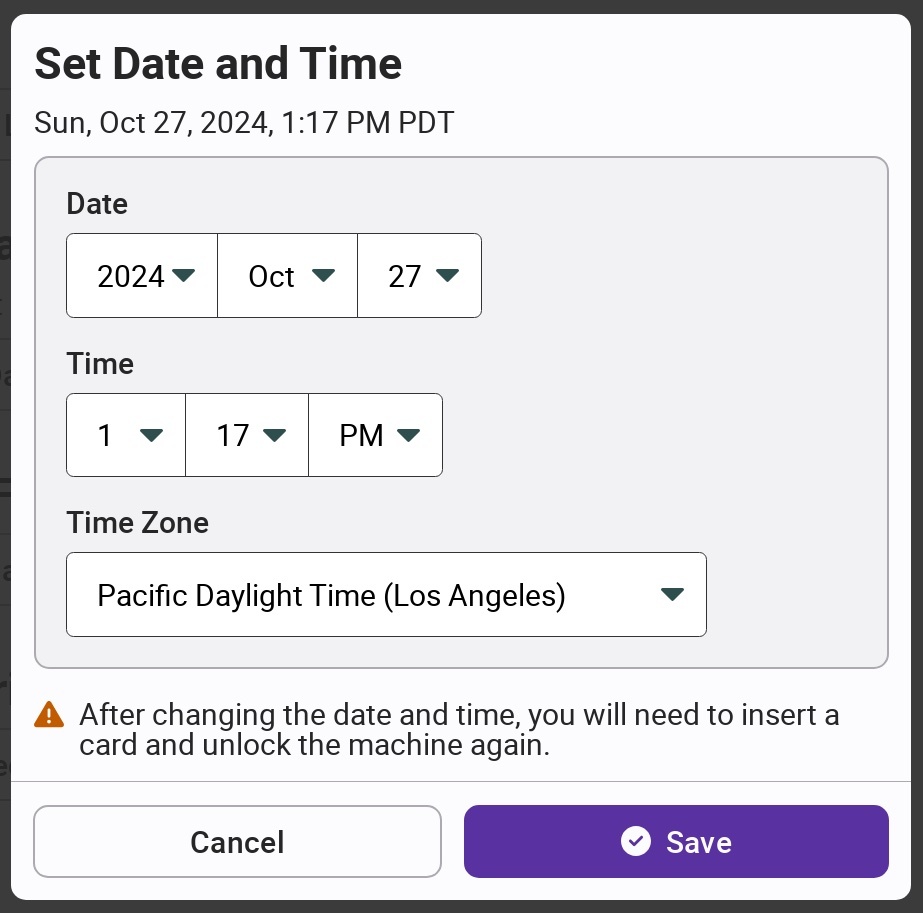Click the "Time Zone" section label

tap(137, 523)
